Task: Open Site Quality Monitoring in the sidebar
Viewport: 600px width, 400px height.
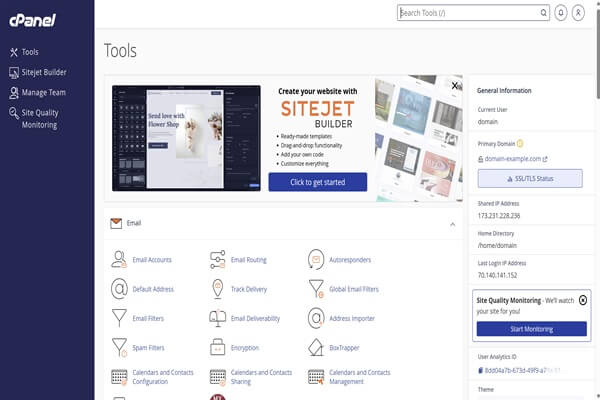Action: 34,119
